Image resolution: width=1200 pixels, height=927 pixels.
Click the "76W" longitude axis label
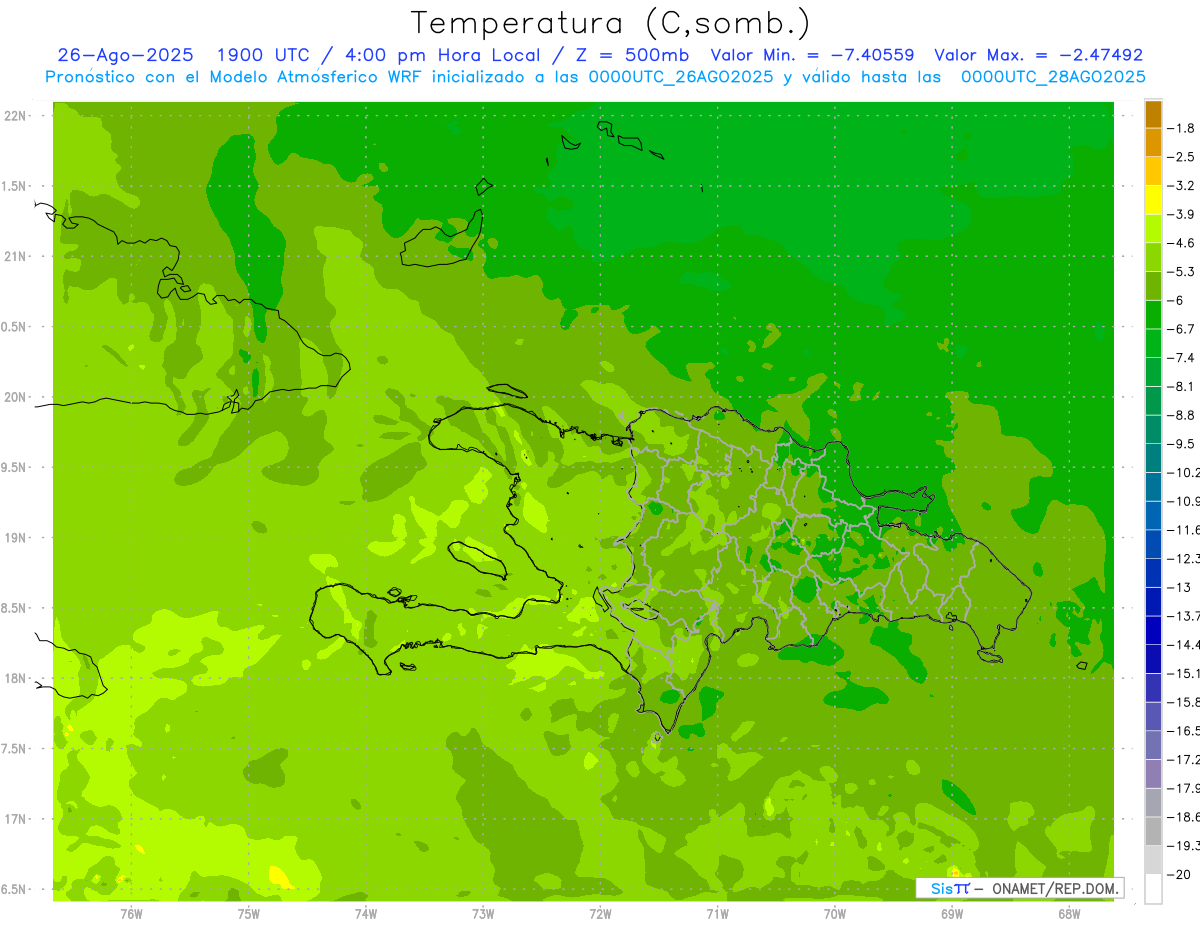click(x=131, y=914)
